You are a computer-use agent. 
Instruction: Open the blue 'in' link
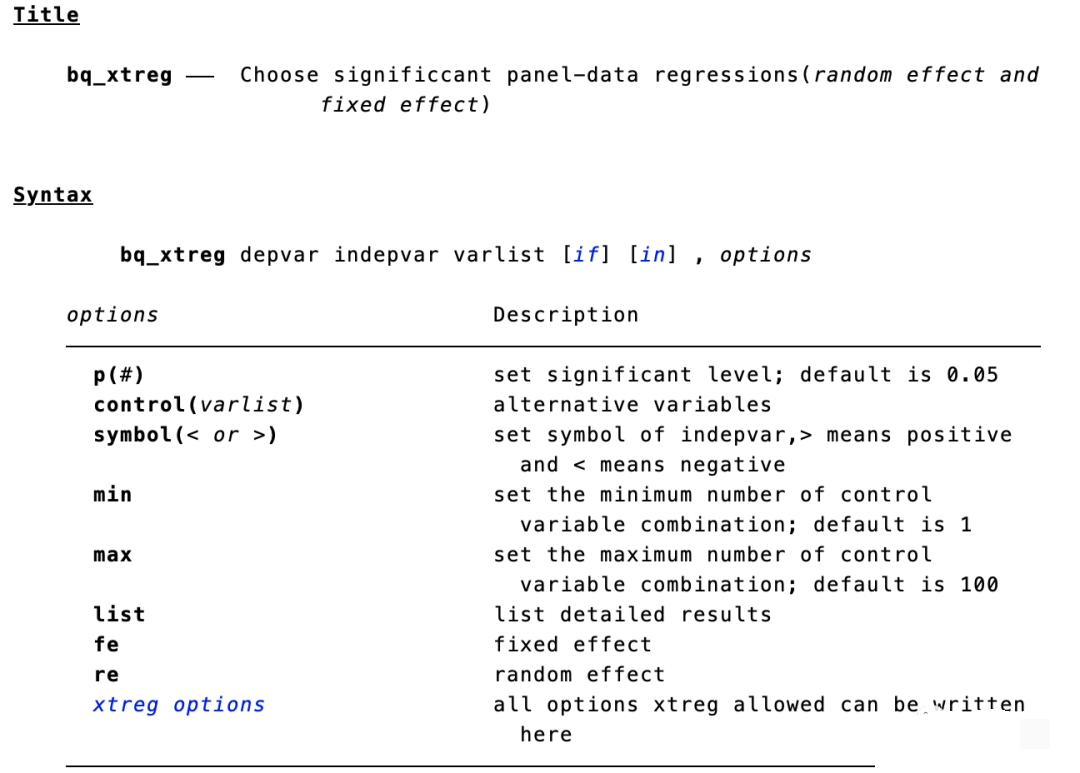652,255
